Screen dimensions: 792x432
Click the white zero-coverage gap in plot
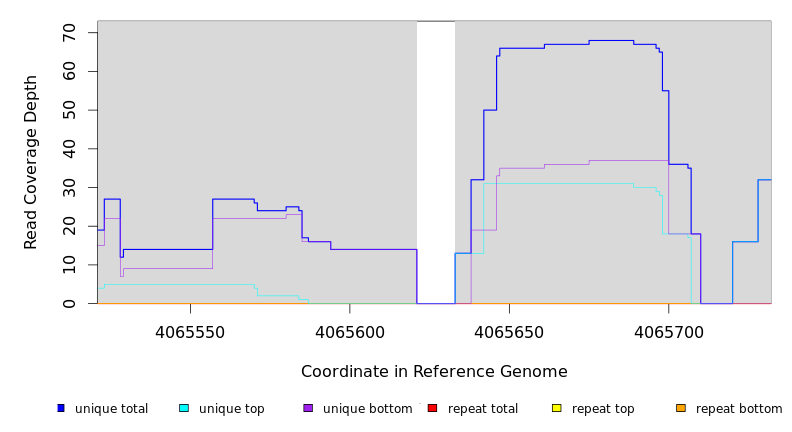(x=436, y=160)
